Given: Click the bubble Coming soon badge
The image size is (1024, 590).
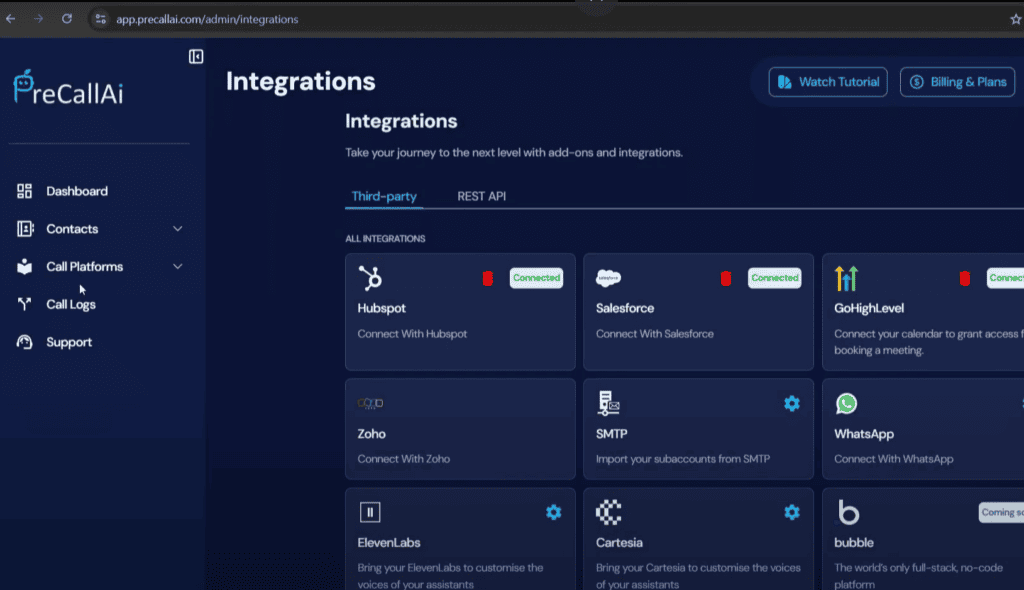Looking at the screenshot, I should pos(1001,512).
